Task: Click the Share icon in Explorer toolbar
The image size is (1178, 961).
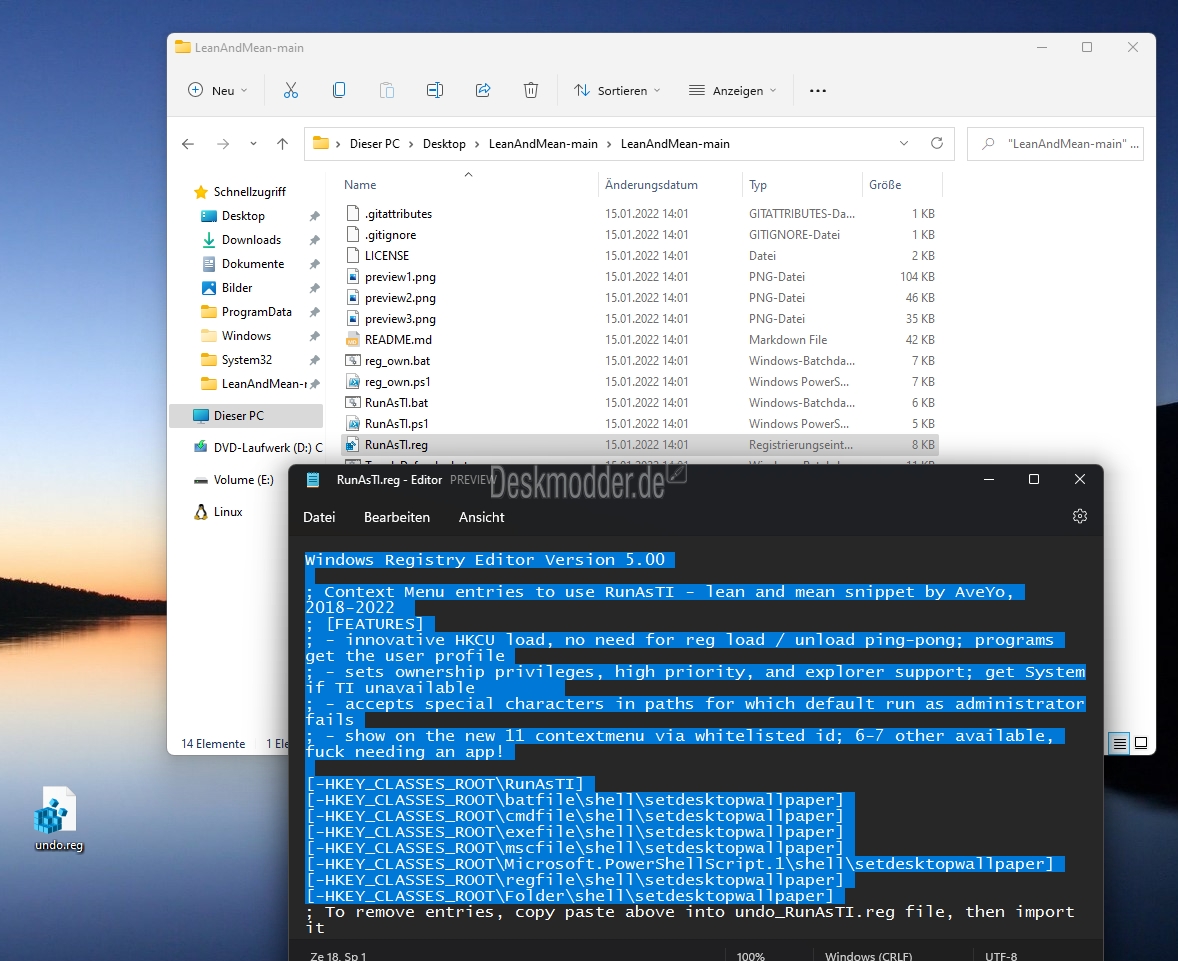Action: 483,90
